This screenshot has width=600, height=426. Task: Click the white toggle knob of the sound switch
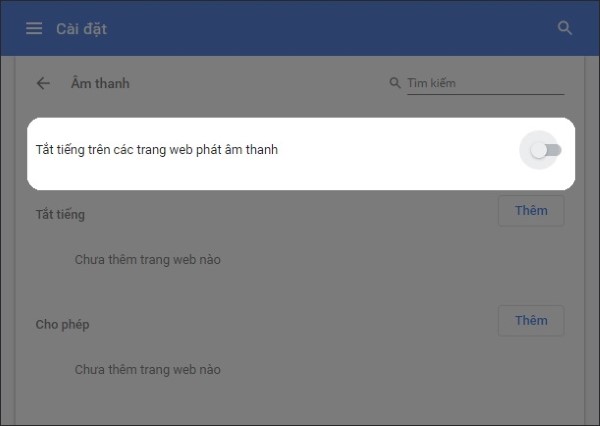click(x=538, y=150)
